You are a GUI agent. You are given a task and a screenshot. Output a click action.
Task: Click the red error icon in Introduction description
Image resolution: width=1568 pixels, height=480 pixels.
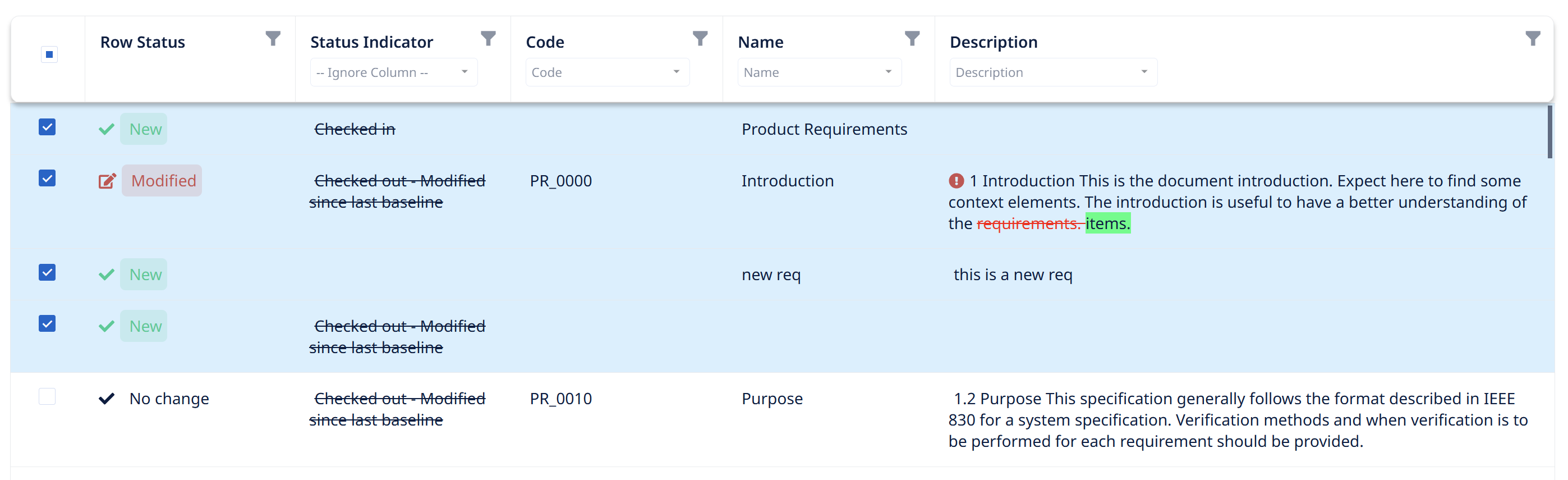[x=957, y=181]
